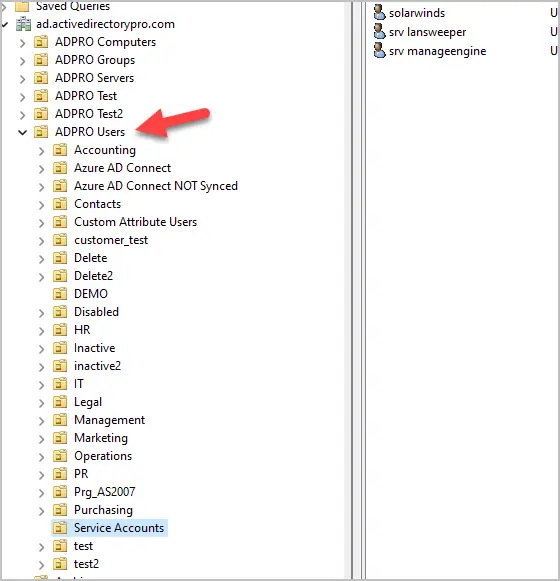
Task: Click the Service Accounts OU folder icon
Action: coord(60,527)
